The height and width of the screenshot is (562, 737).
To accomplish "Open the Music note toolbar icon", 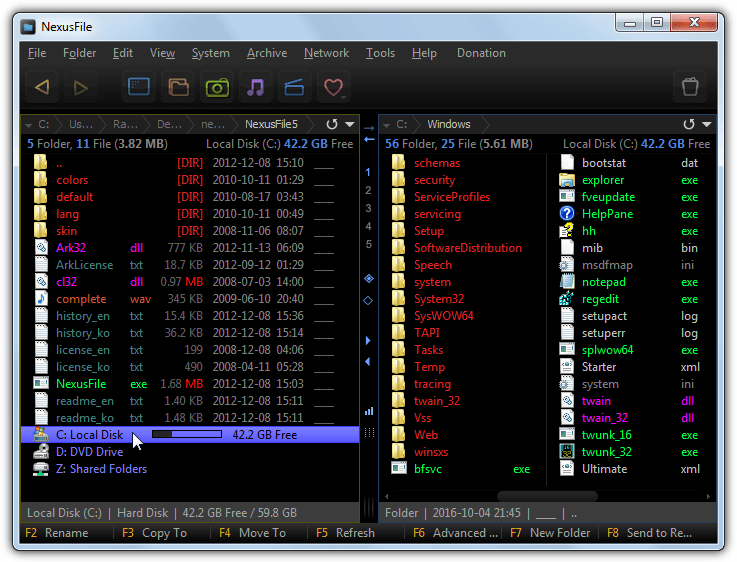I will click(256, 87).
